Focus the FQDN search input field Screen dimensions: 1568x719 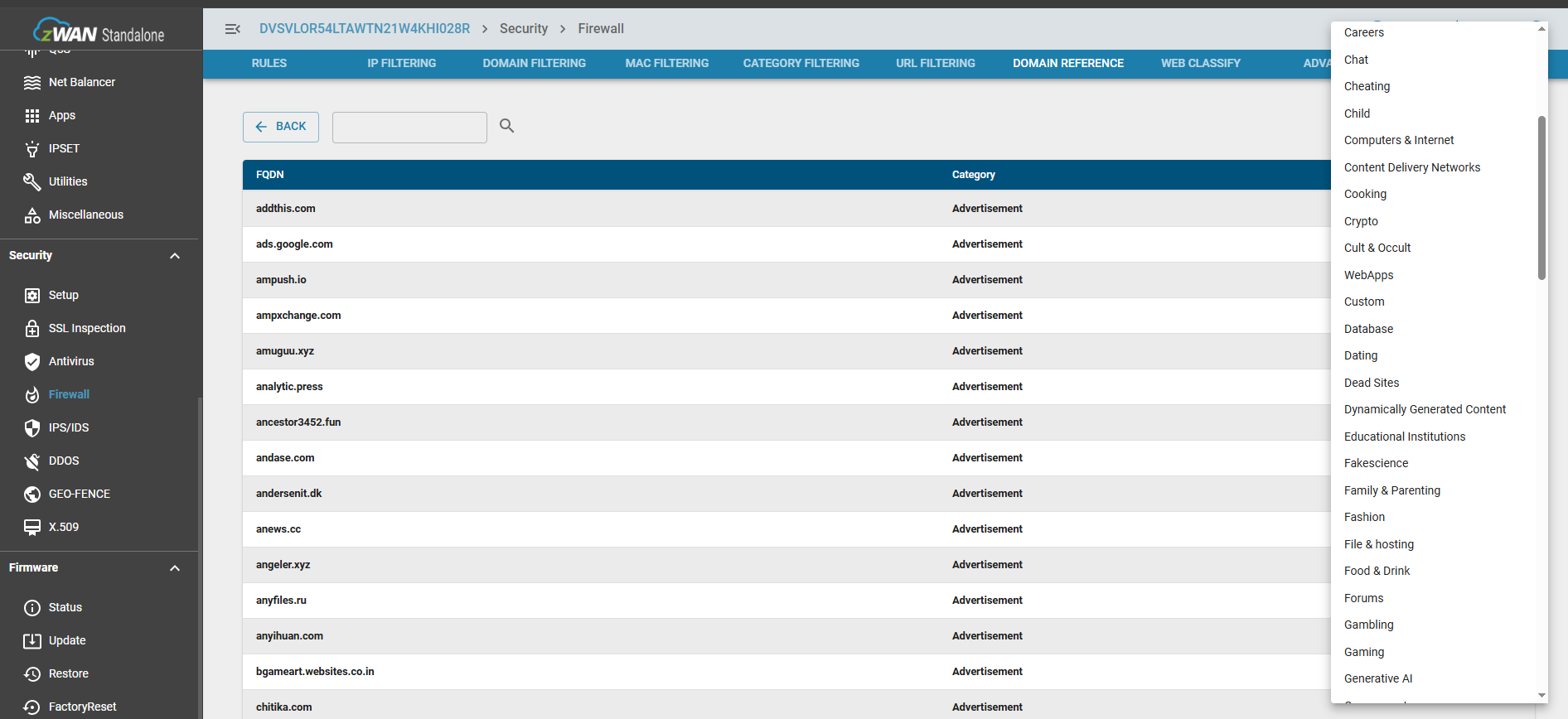(x=409, y=128)
